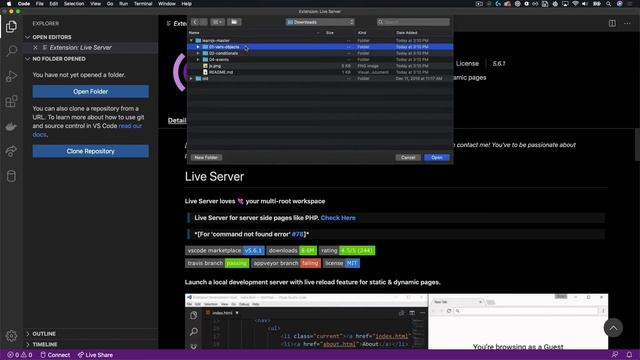The width and height of the screenshot is (640, 360).
Task: Click the travis branch passing badge
Action: [x=217, y=263]
